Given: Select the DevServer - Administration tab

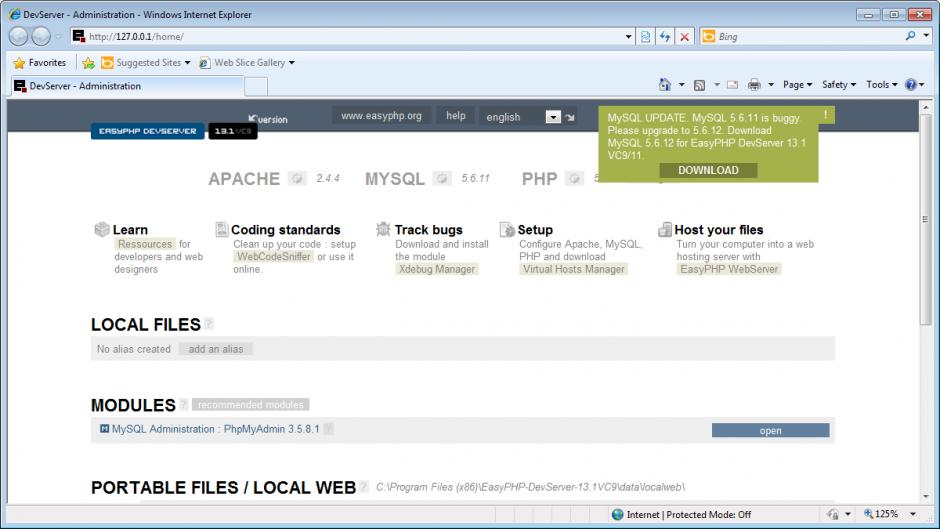Looking at the screenshot, I should coord(84,86).
